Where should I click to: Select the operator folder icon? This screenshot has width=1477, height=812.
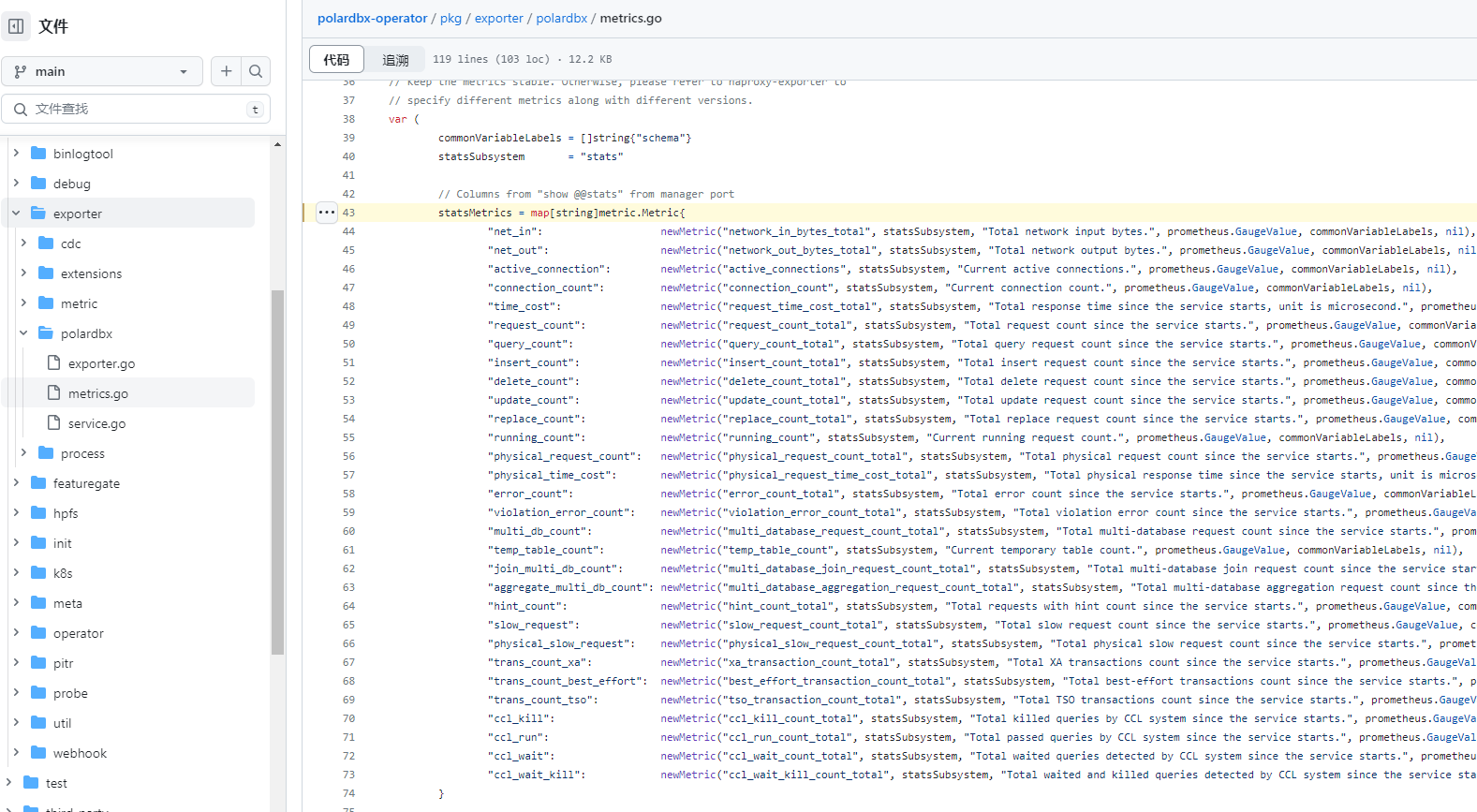[38, 632]
